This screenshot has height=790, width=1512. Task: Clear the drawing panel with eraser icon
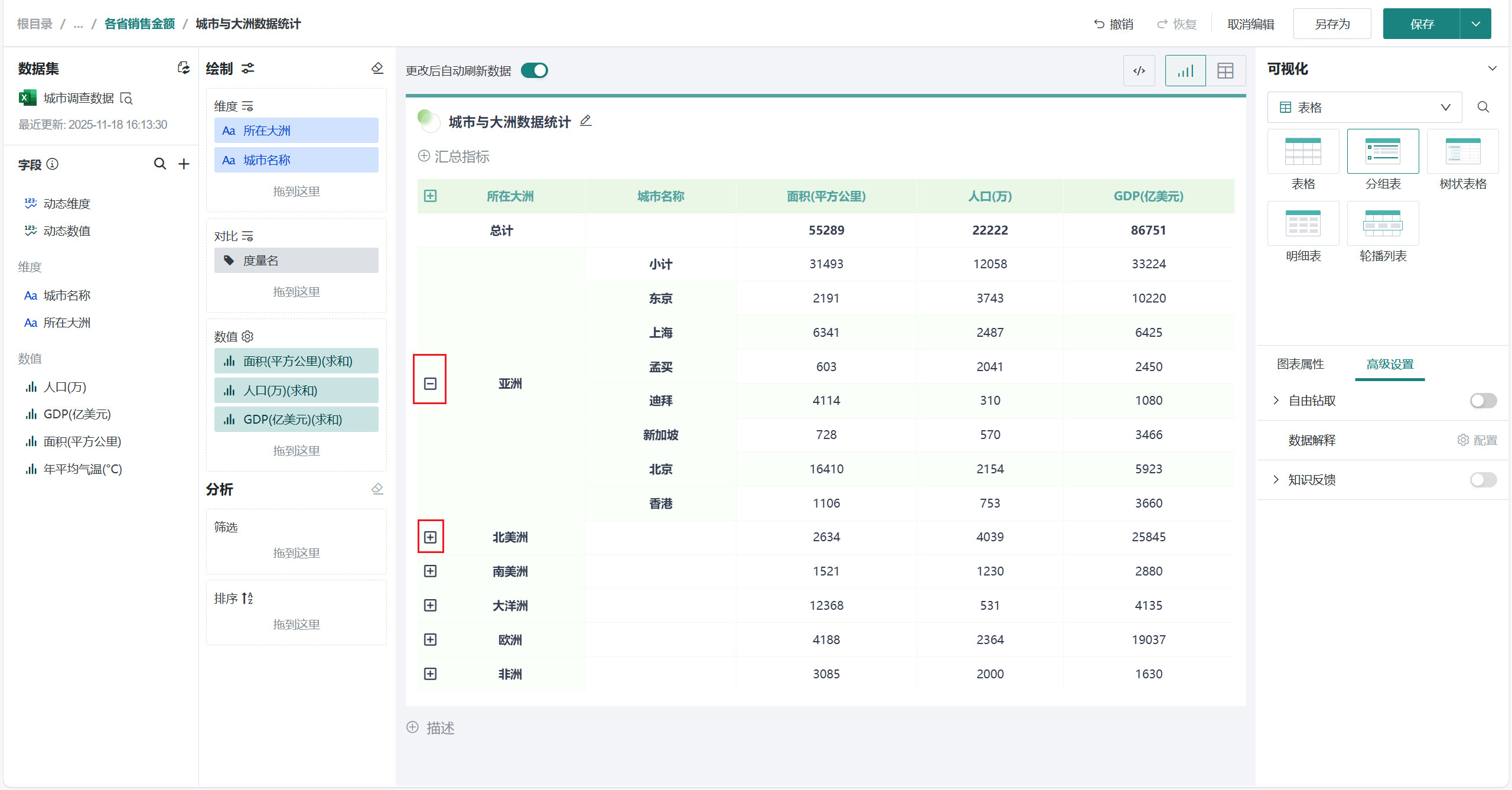[377, 69]
